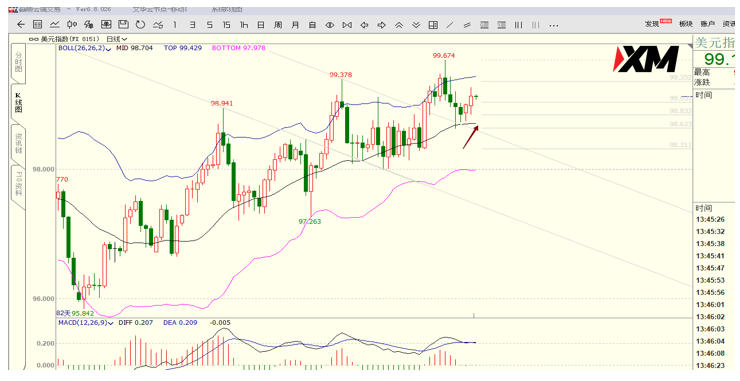Select the 1h period button
The image size is (740, 381).
244,25
